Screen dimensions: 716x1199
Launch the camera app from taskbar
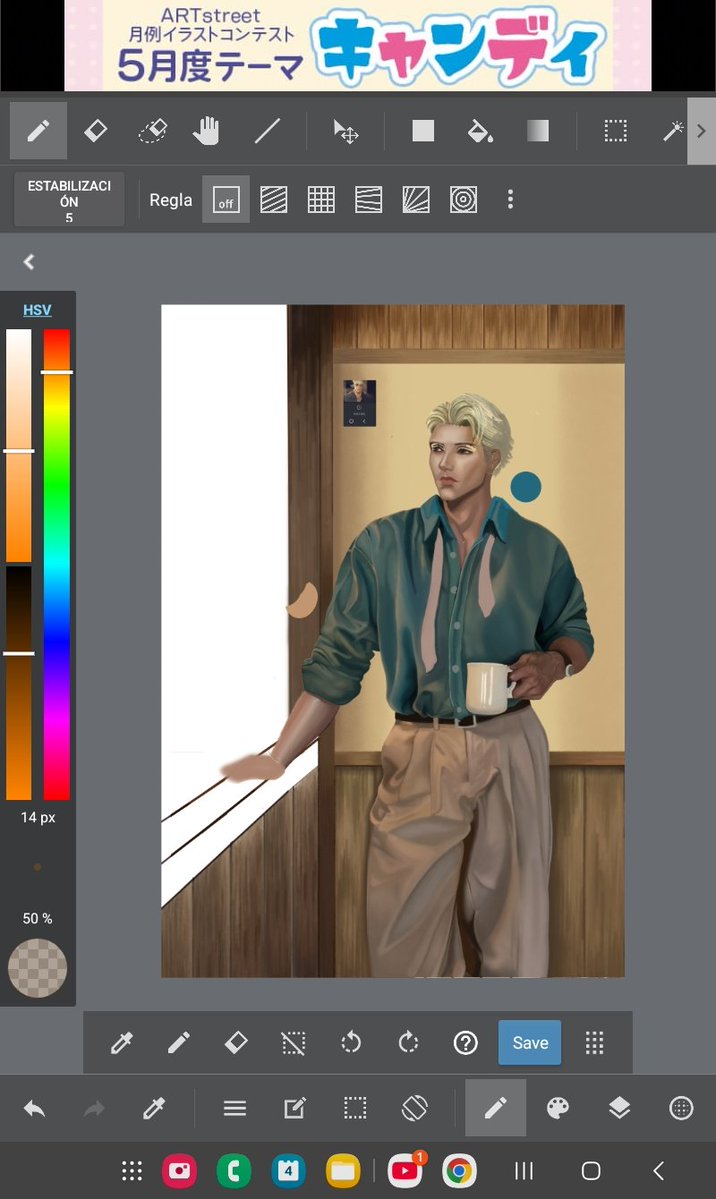(180, 1171)
